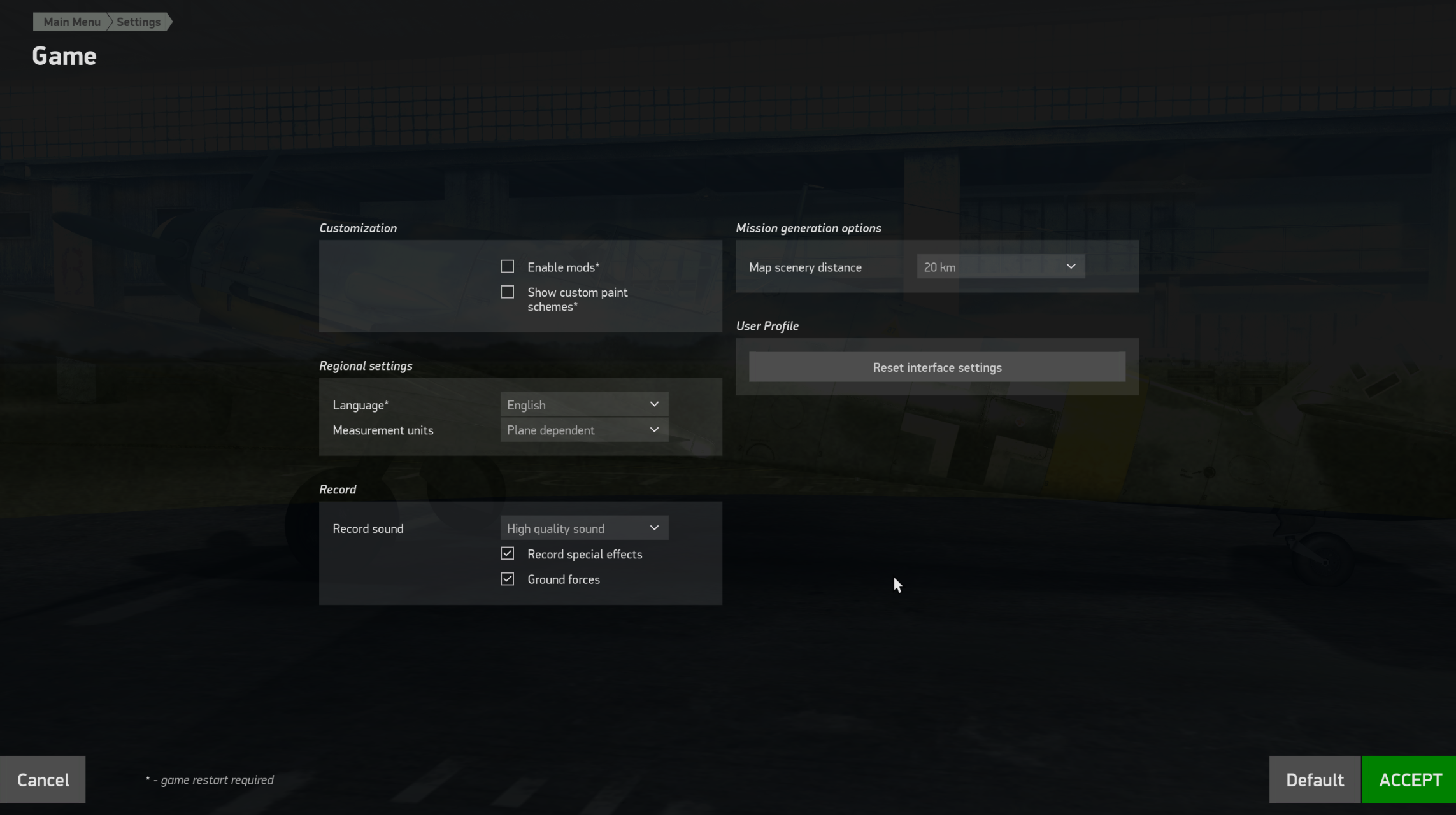Viewport: 1456px width, 815px height.
Task: Click the Ground forces label
Action: [x=563, y=579]
